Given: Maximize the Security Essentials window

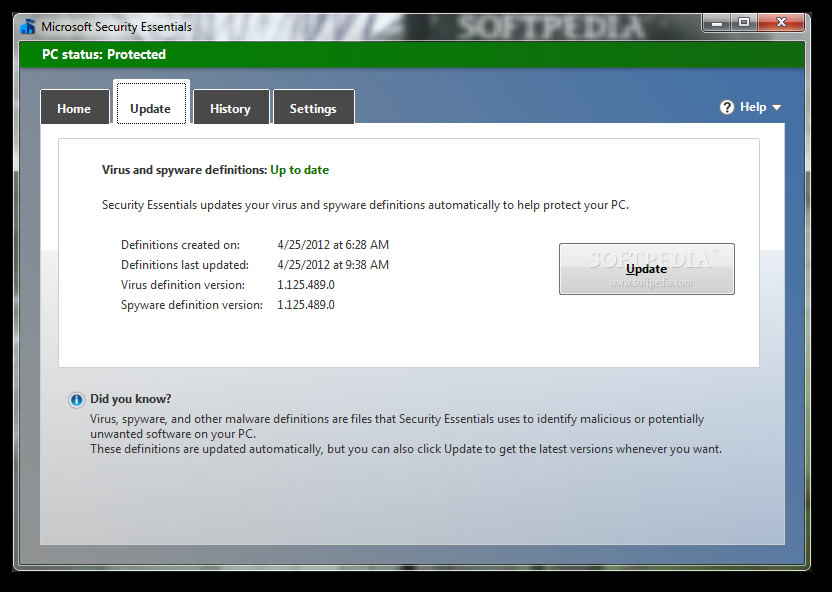Looking at the screenshot, I should pyautogui.click(x=744, y=22).
